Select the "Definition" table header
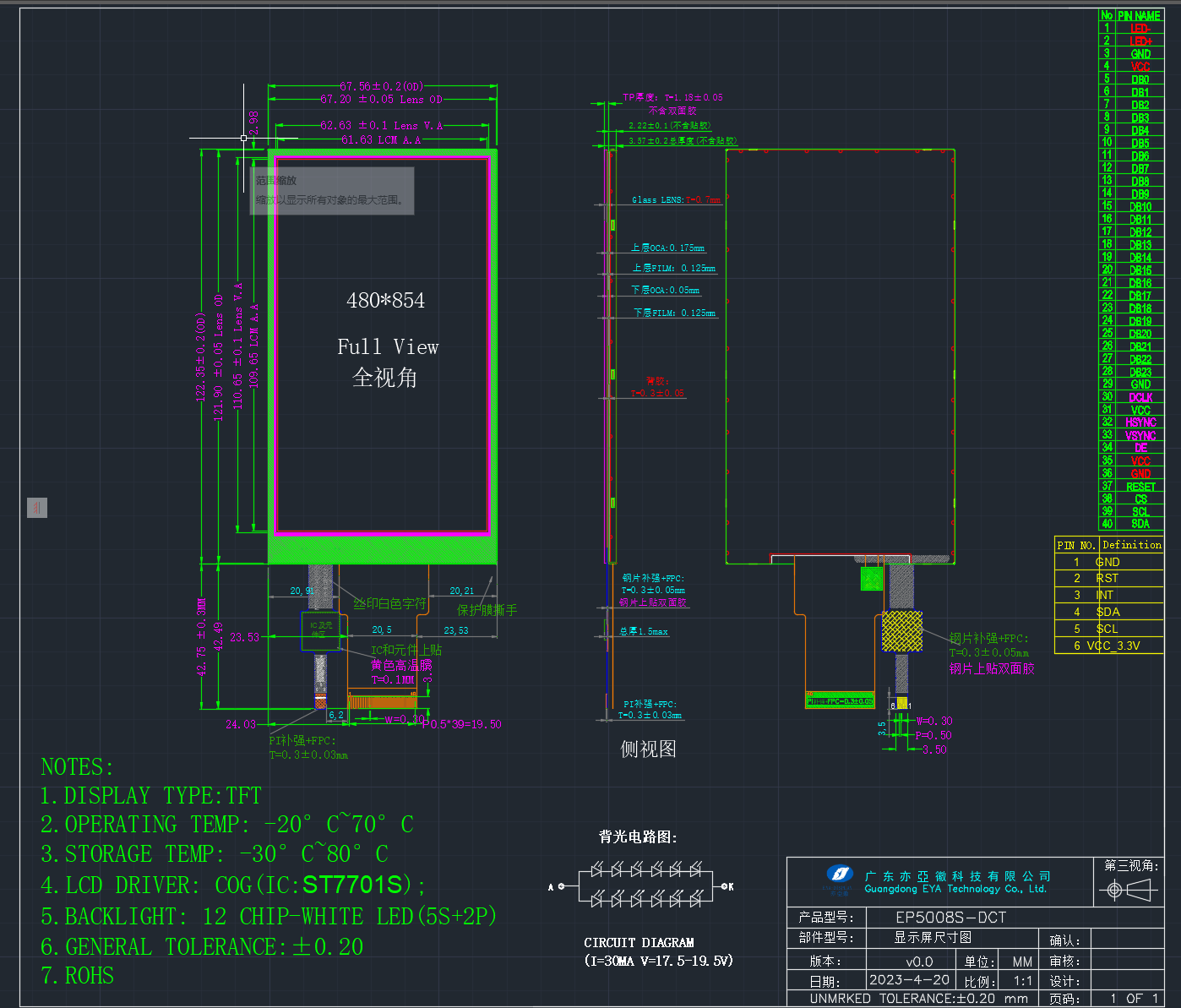Viewport: 1181px width, 1008px height. pyautogui.click(x=1132, y=545)
